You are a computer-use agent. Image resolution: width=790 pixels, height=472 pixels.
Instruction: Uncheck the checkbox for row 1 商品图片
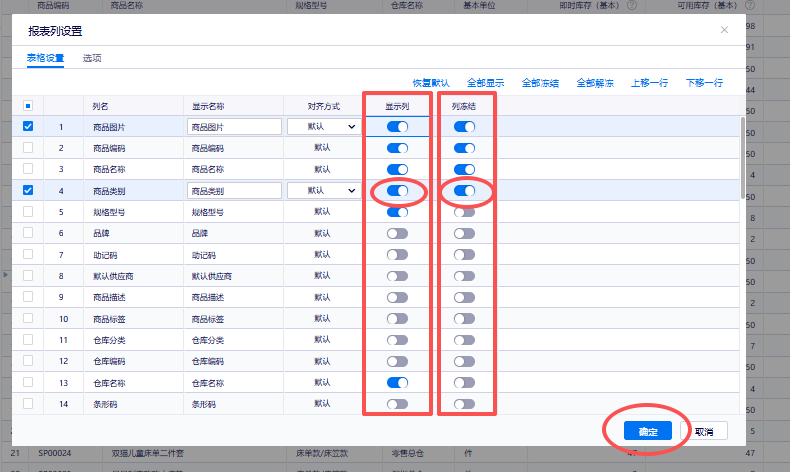[x=28, y=127]
